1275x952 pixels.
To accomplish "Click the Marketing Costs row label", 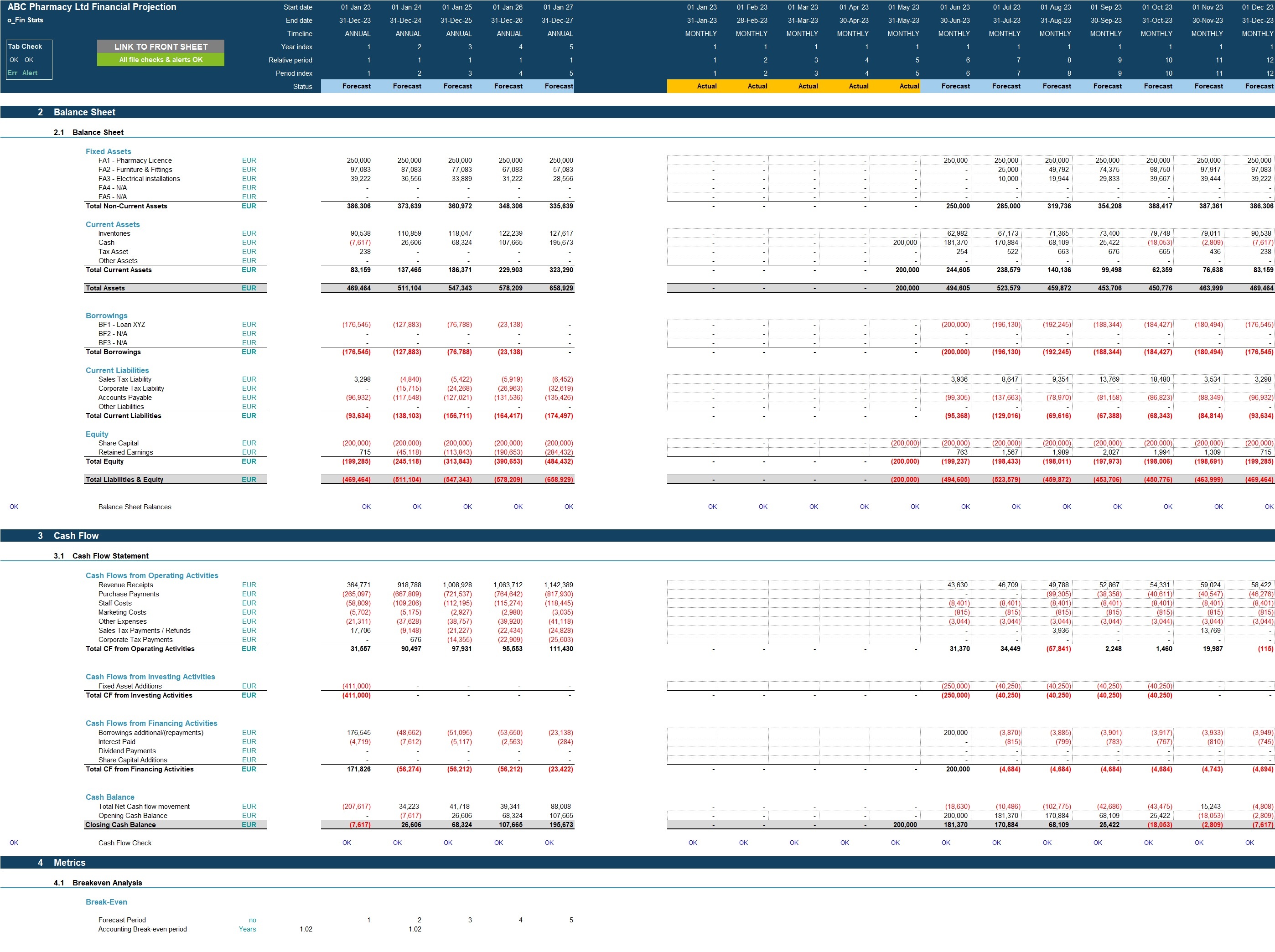I will tap(122, 613).
